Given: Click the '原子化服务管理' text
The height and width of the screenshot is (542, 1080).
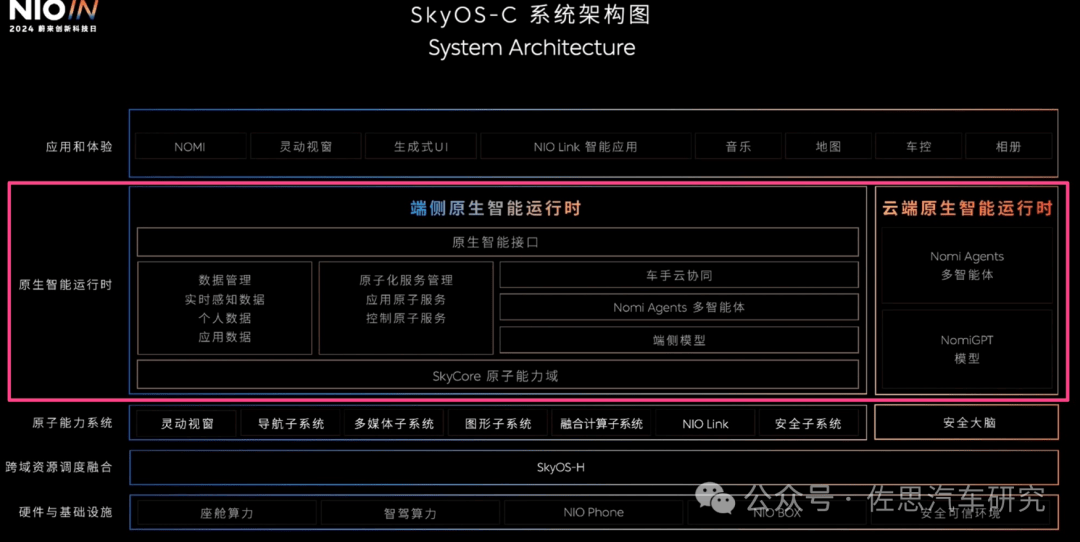Looking at the screenshot, I should tap(406, 280).
